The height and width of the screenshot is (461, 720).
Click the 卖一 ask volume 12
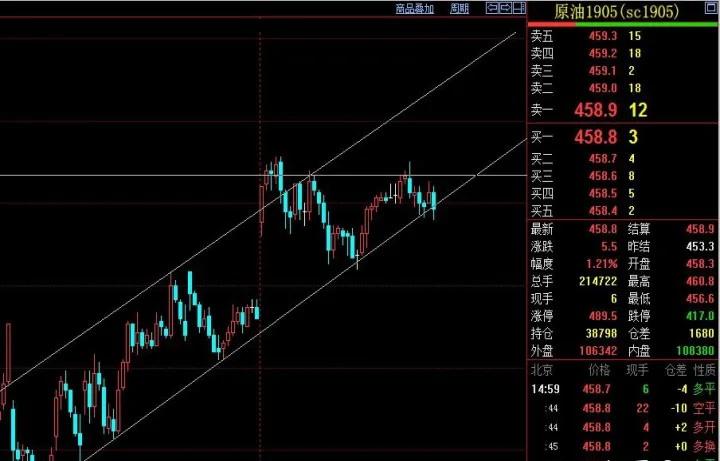click(638, 110)
